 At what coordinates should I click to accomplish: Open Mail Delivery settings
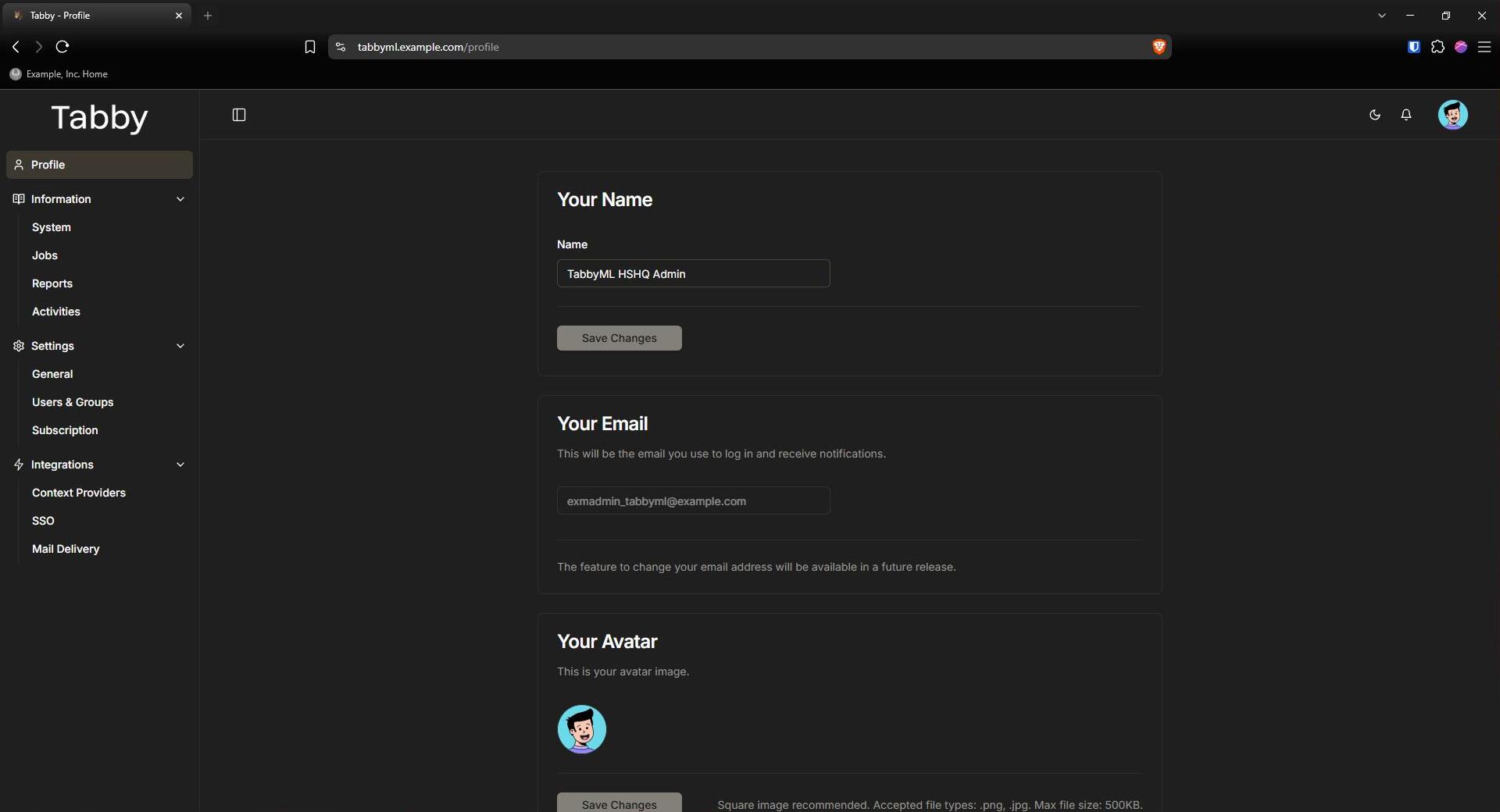pyautogui.click(x=66, y=549)
